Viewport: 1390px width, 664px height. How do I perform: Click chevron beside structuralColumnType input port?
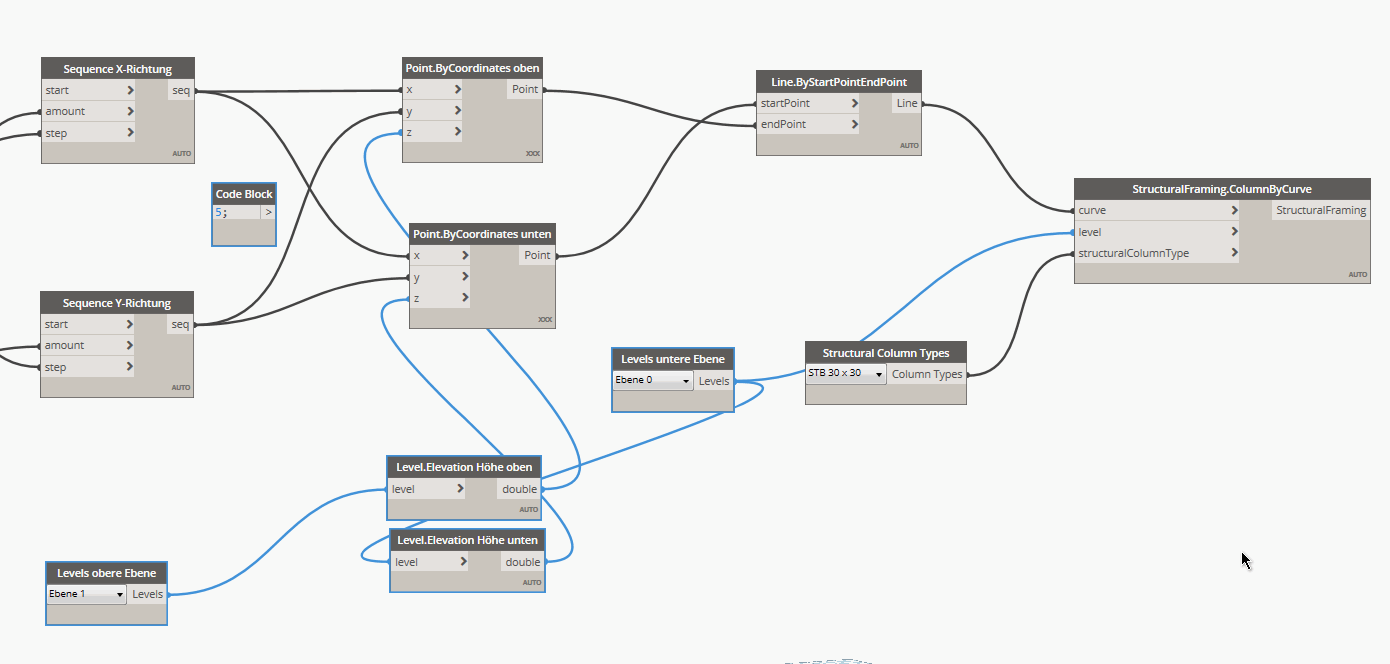[1235, 253]
